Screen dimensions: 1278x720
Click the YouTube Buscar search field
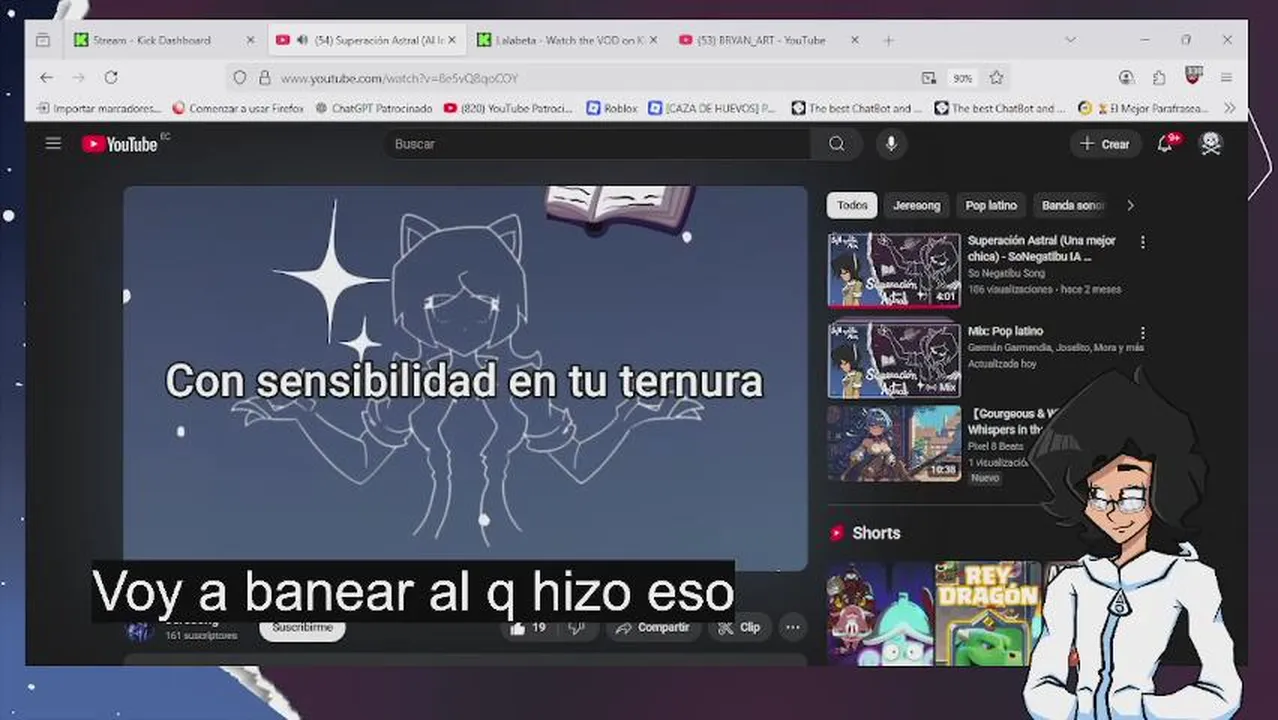point(598,144)
